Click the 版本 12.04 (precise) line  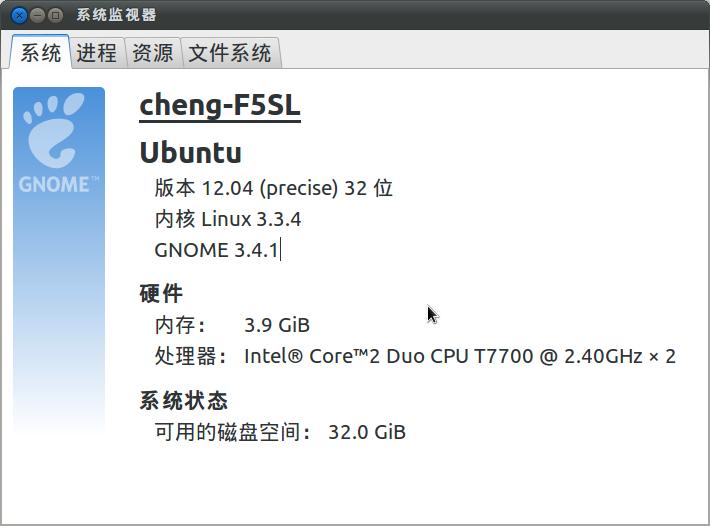click(273, 188)
